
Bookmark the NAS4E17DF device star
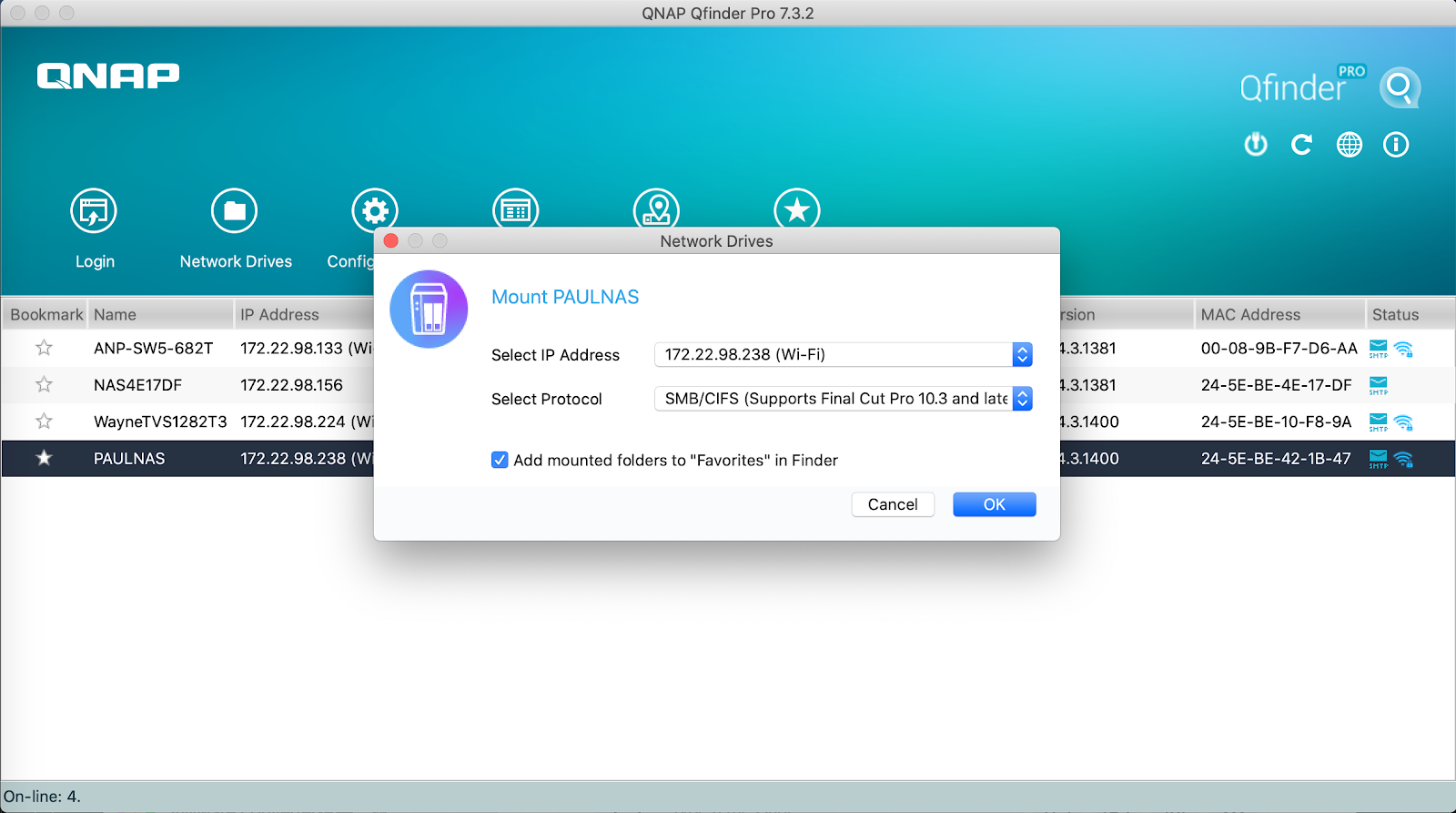[44, 384]
